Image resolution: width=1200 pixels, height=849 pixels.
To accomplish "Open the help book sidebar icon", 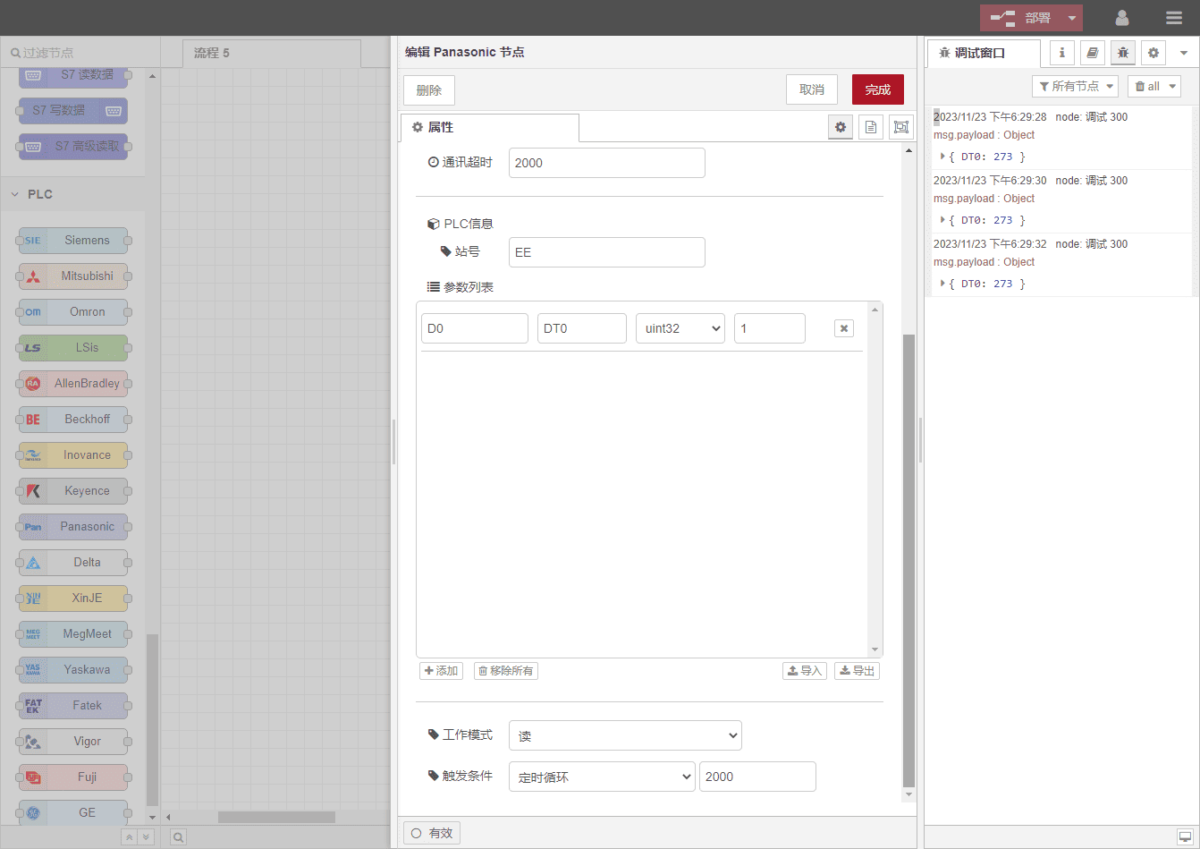I will pyautogui.click(x=1093, y=53).
